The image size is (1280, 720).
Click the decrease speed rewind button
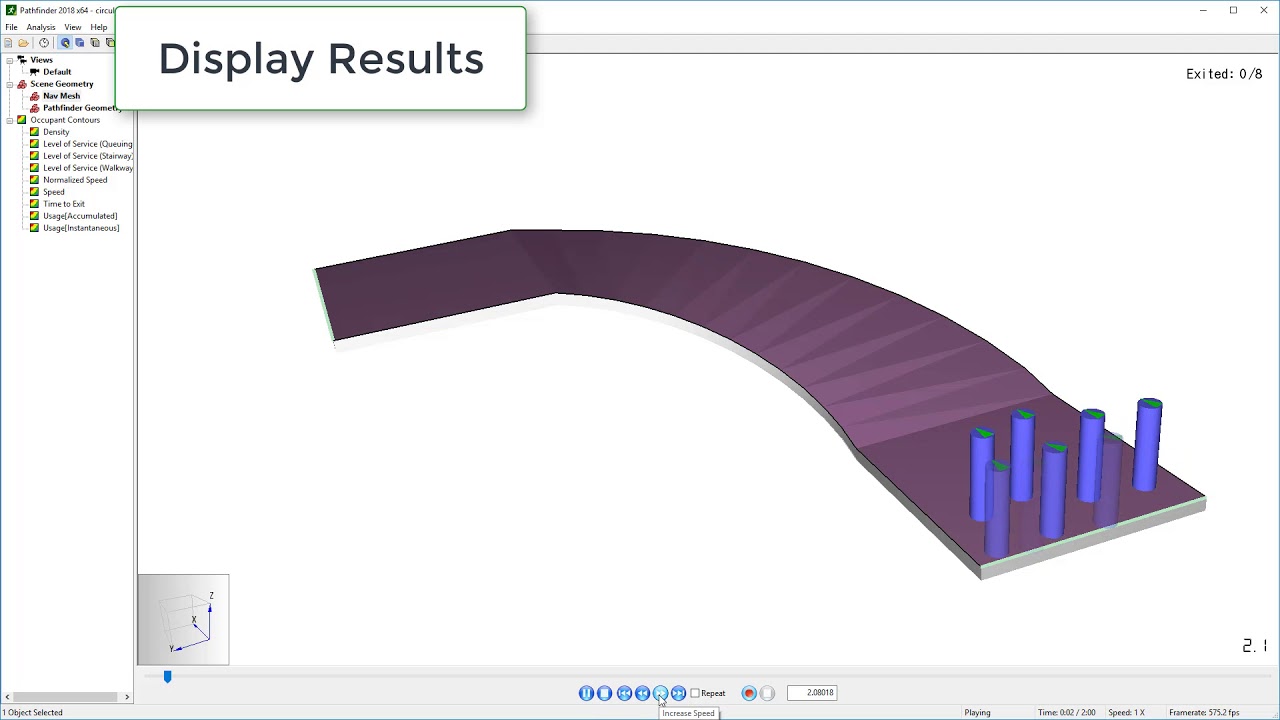(642, 693)
